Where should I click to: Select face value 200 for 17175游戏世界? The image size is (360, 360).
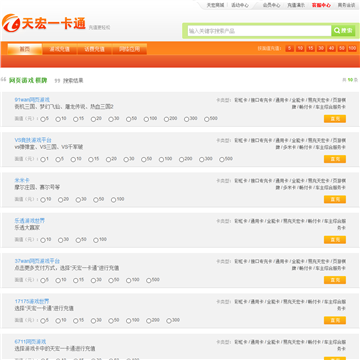click(149, 321)
